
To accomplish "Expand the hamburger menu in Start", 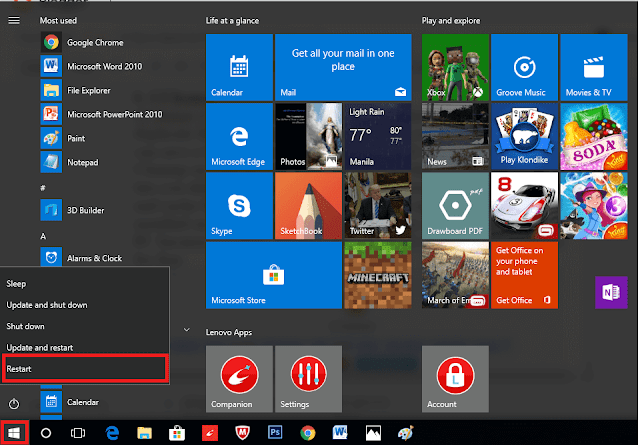I will 14,20.
